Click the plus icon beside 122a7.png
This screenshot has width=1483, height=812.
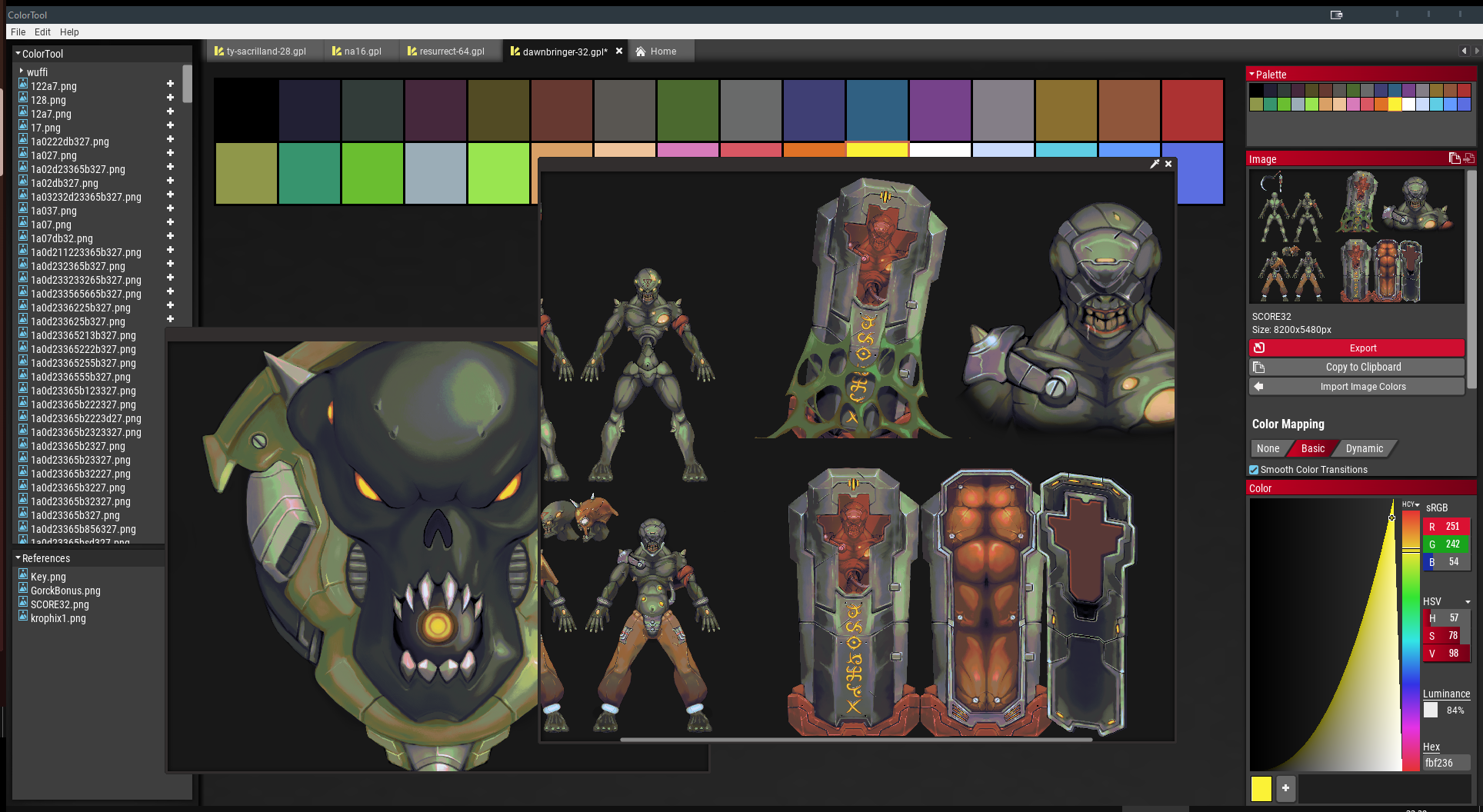[170, 84]
